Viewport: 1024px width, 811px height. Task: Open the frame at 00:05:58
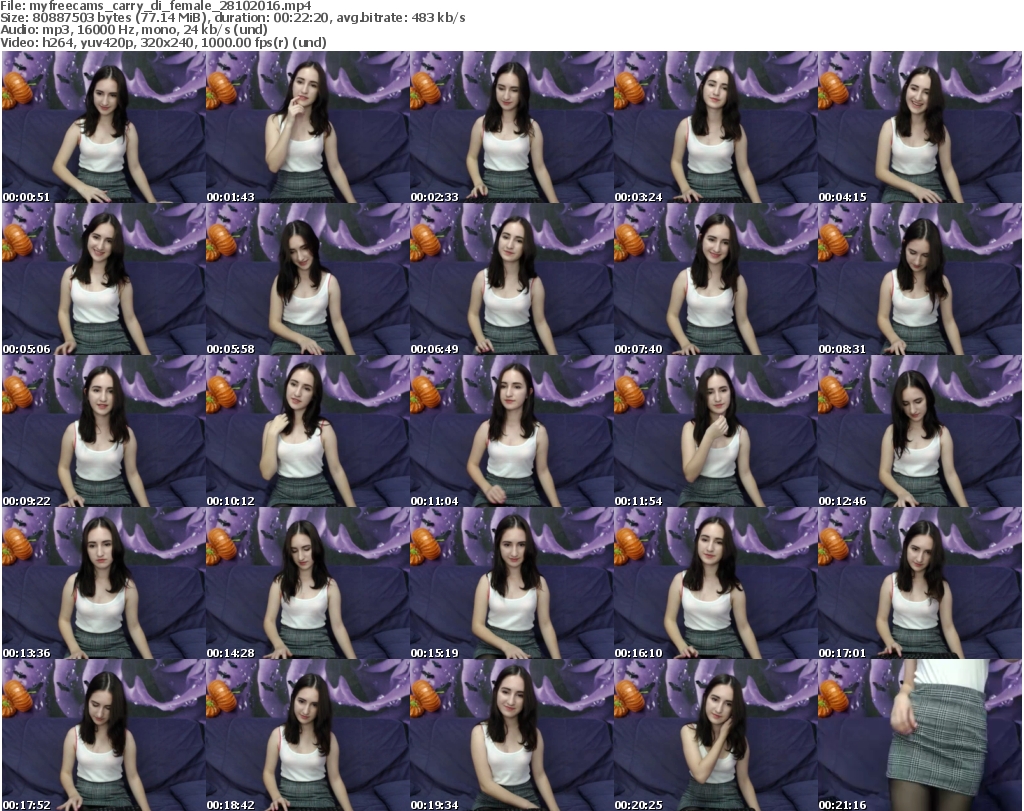[x=308, y=279]
